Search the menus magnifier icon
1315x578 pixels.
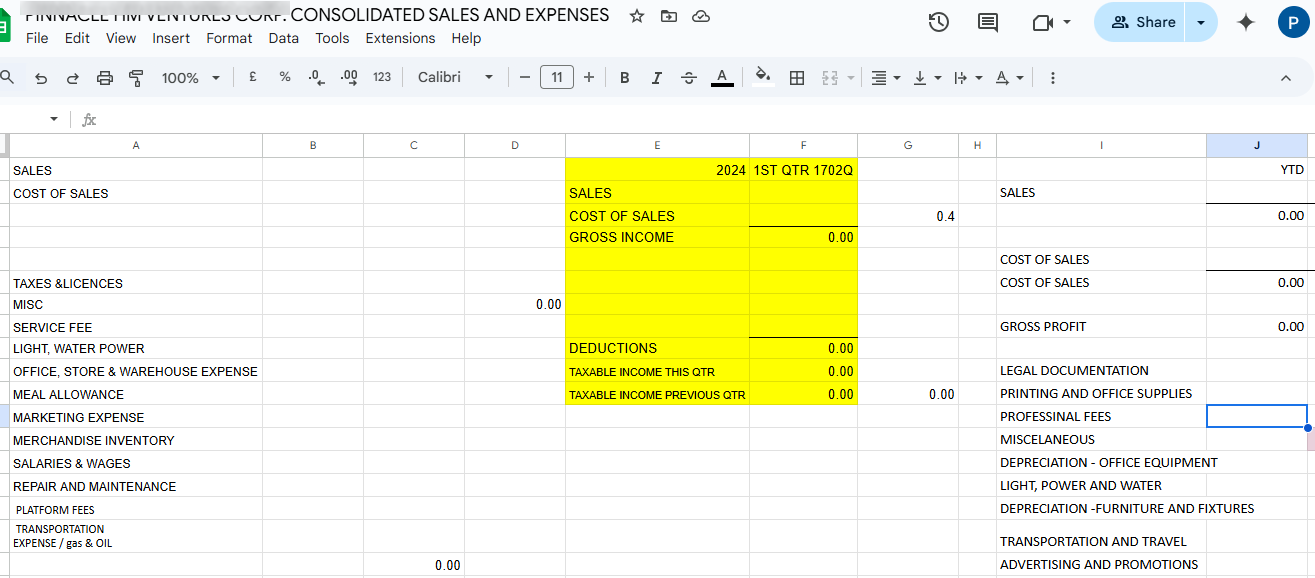tap(7, 77)
